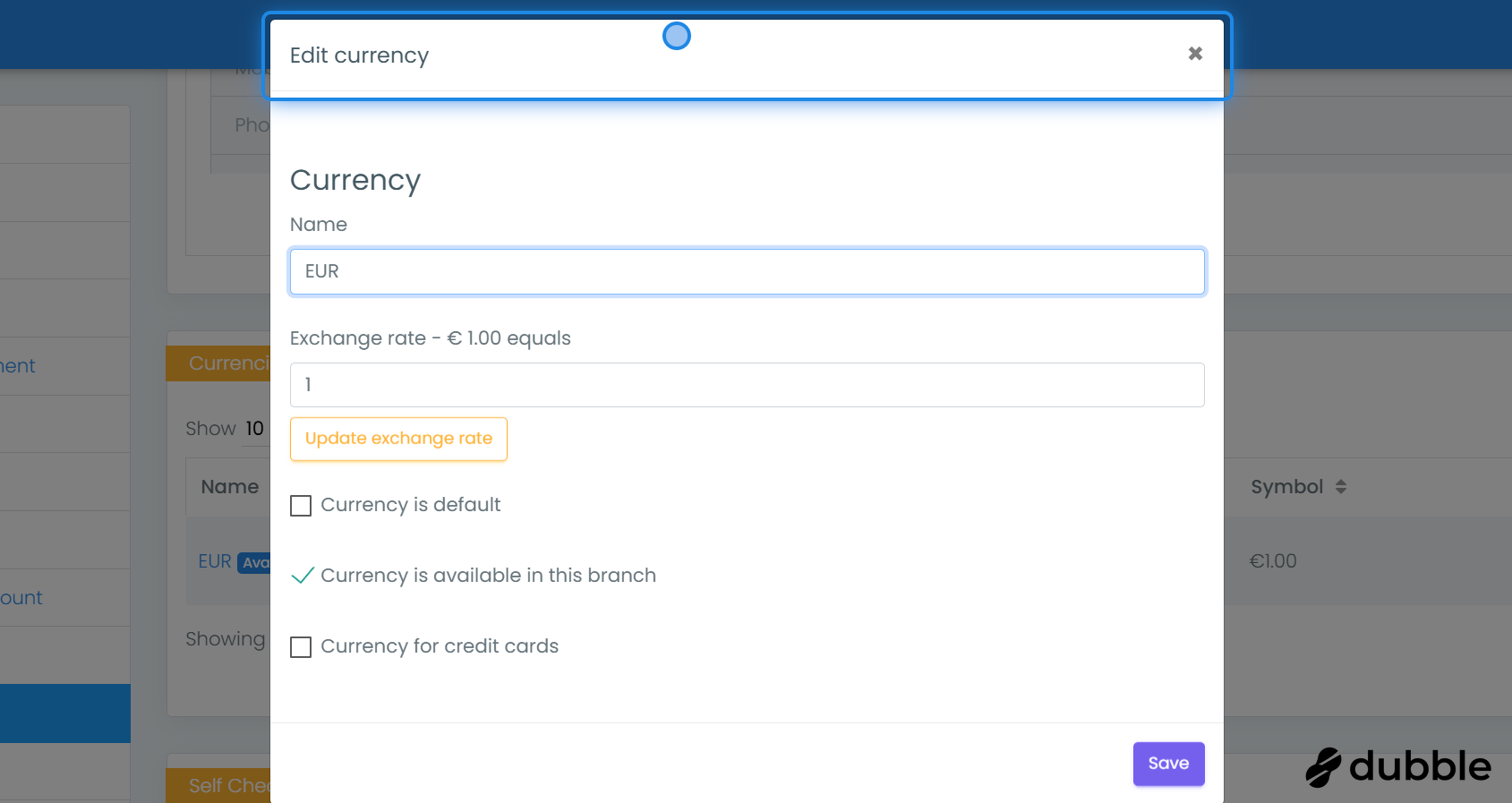This screenshot has height=803, width=1512.
Task: Open the Show entries count dropdown
Action: coord(254,429)
